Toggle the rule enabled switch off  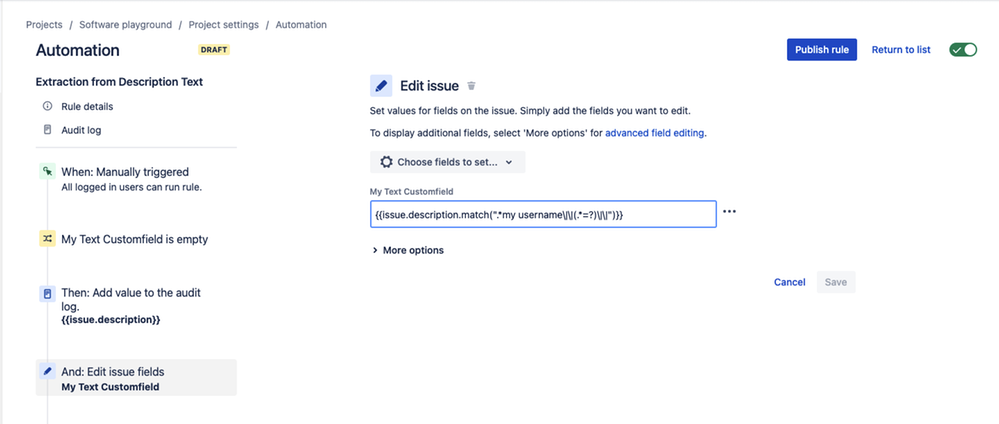pyautogui.click(x=963, y=50)
